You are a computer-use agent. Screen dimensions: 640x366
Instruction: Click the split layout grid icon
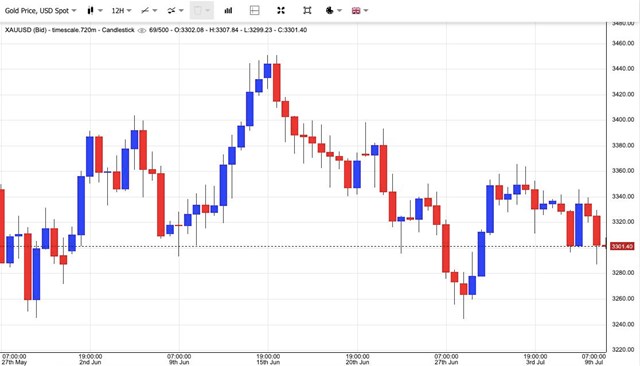tap(254, 11)
